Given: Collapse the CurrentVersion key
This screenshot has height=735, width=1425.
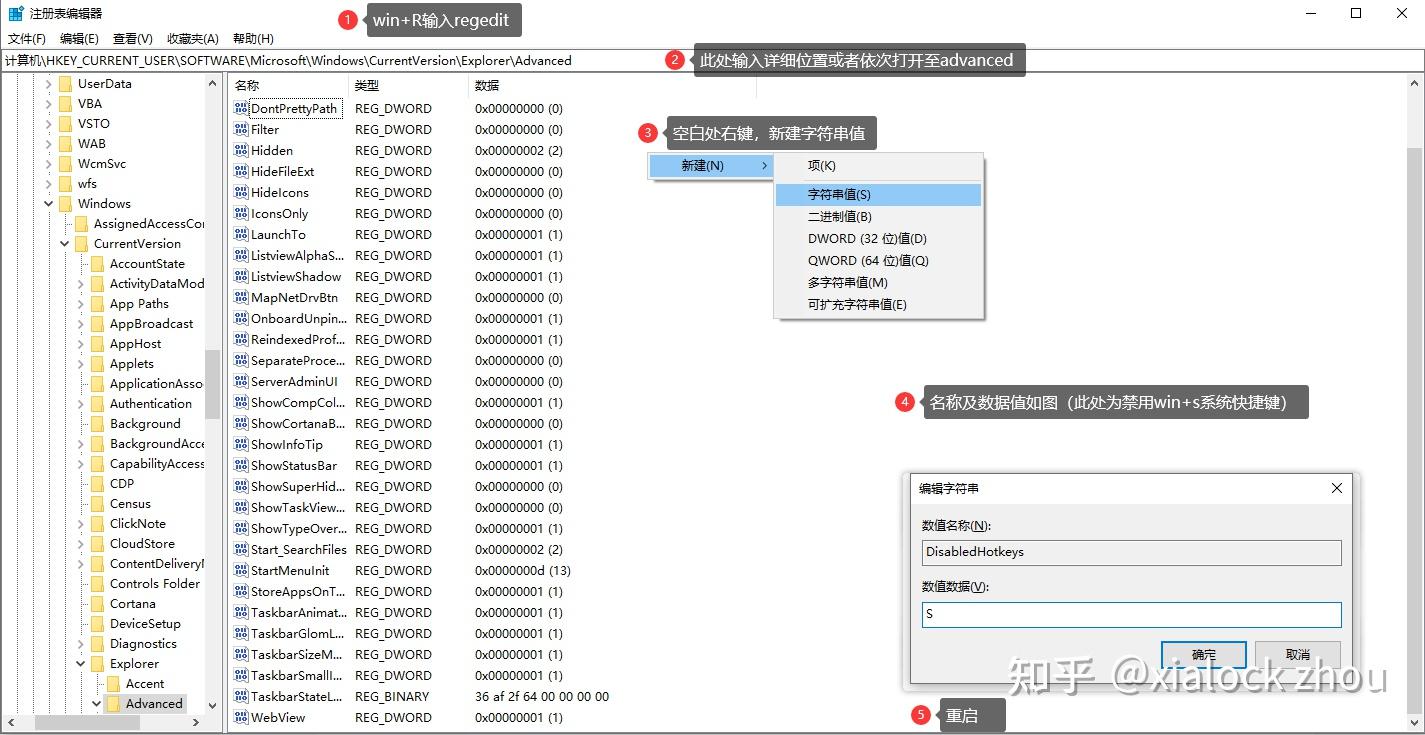Looking at the screenshot, I should (x=64, y=244).
